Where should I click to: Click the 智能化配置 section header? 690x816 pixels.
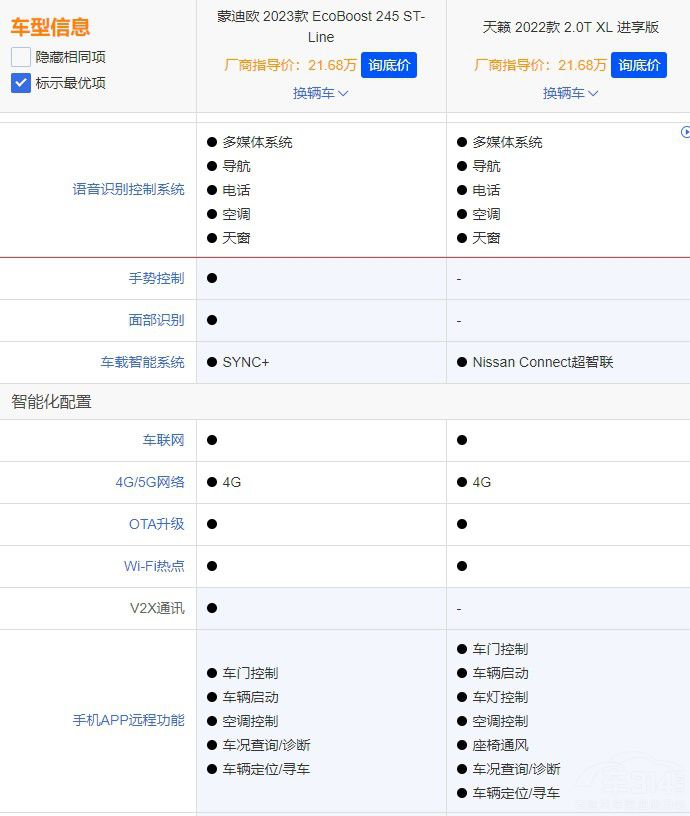click(x=51, y=402)
